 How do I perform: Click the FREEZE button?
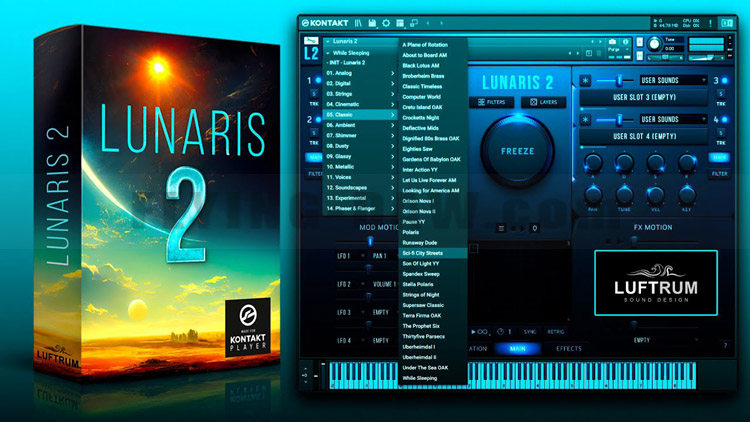518,151
